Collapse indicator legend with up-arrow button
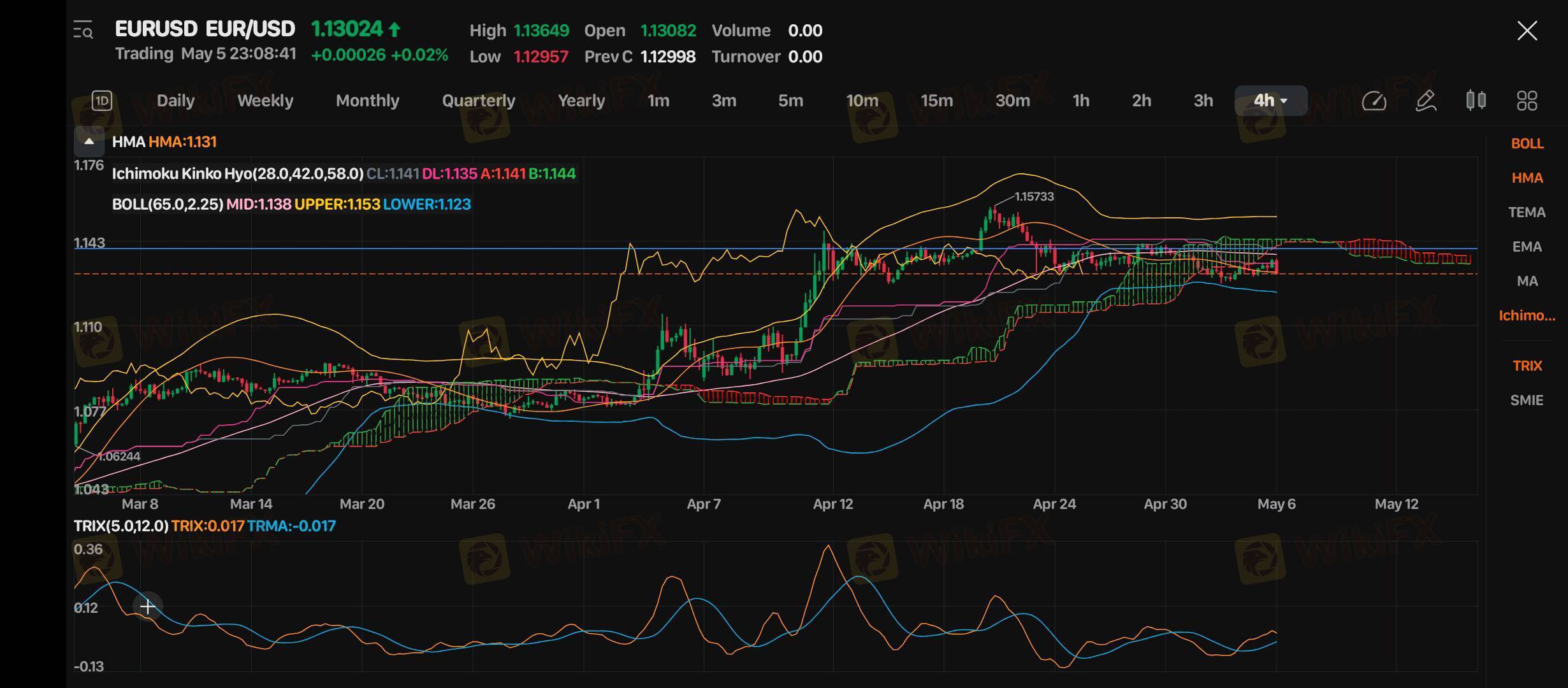 (x=89, y=141)
